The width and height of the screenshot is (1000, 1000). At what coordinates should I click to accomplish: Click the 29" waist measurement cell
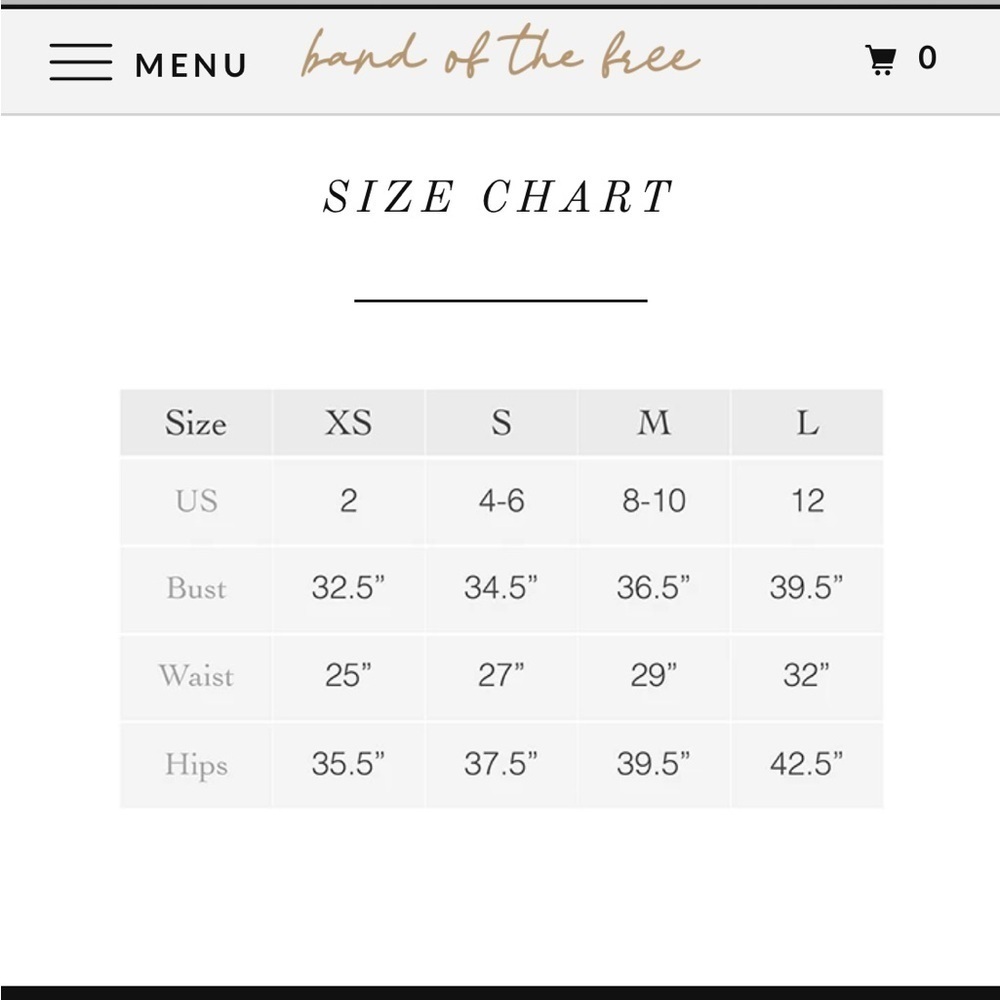click(x=654, y=676)
